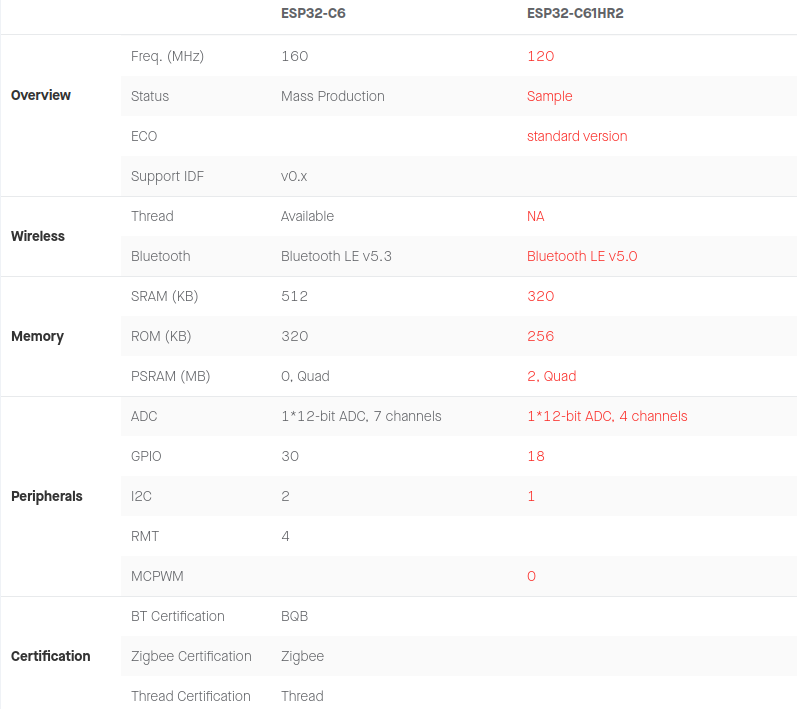Click the 'Support IDF' row label

[167, 176]
